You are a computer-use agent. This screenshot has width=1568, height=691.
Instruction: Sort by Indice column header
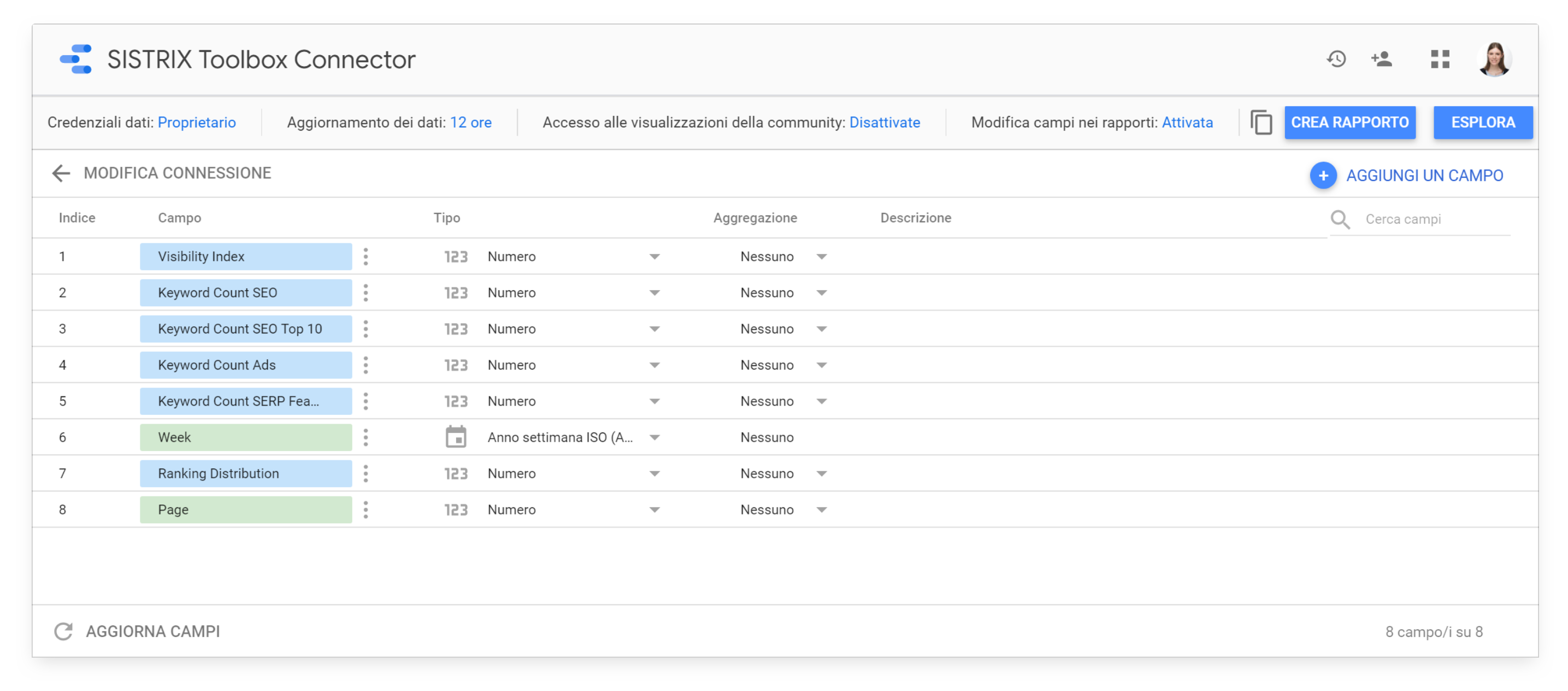[76, 218]
